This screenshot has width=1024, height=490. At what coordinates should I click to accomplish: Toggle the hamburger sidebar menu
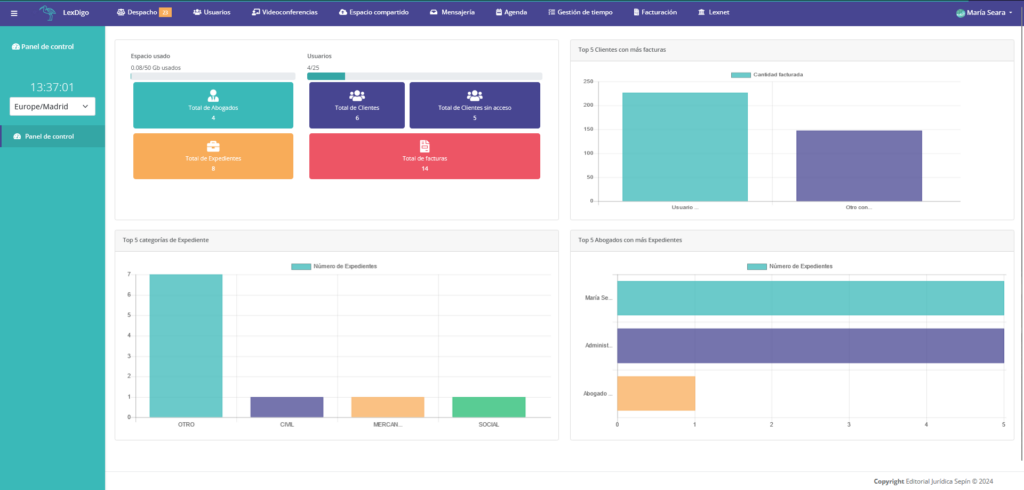coord(14,13)
